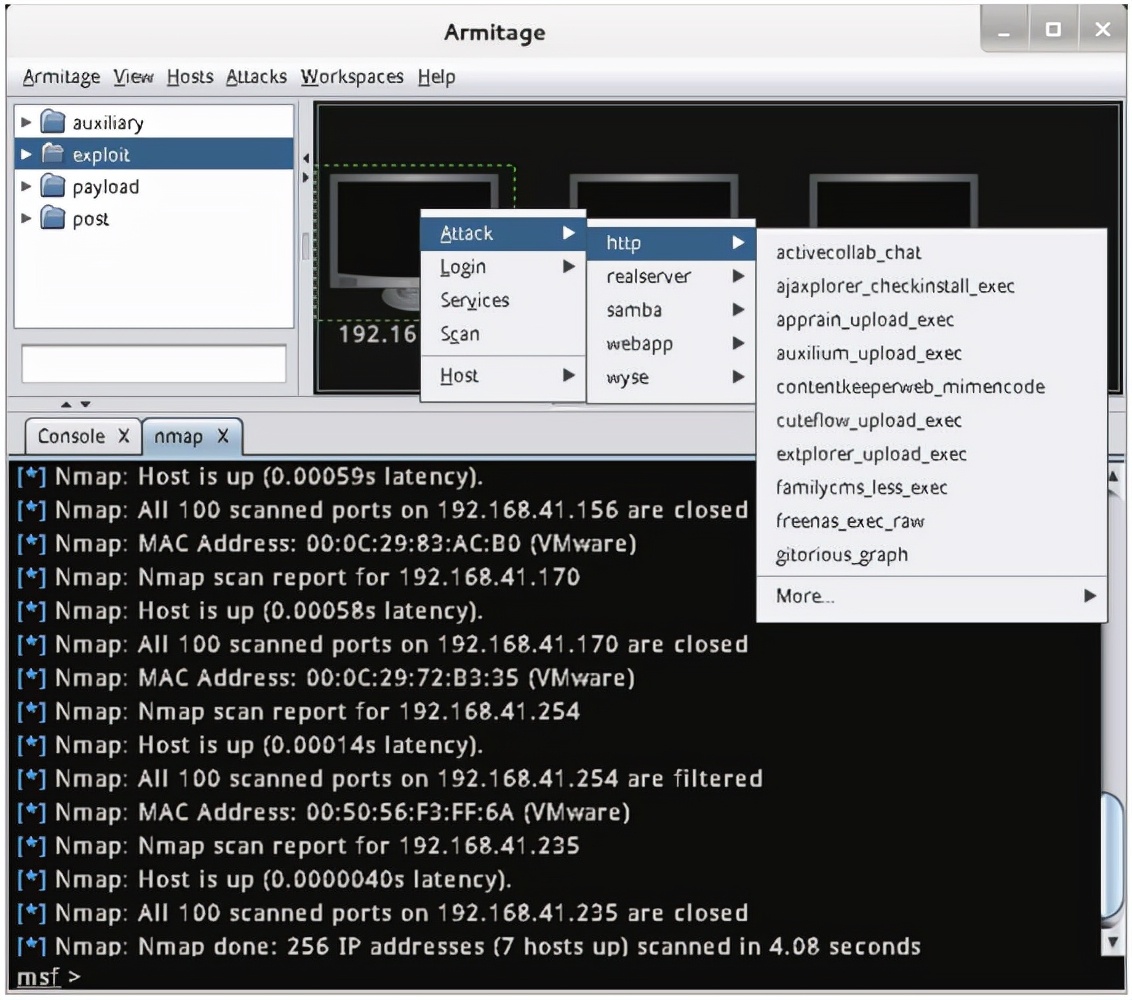Open the Hosts menu in menu bar
Image resolution: width=1132 pixels, height=1000 pixels.
click(x=190, y=77)
